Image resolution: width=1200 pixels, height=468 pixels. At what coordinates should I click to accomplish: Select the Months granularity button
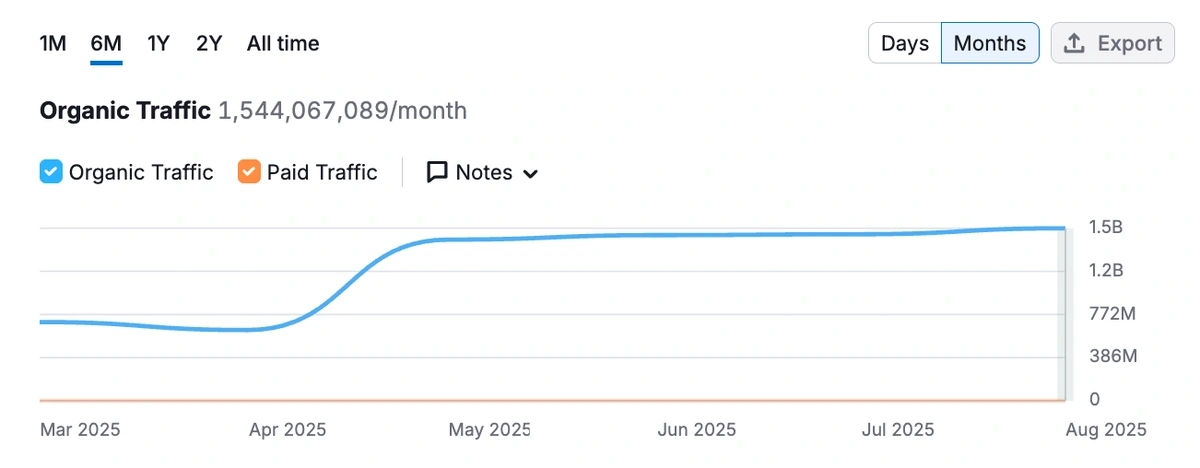coord(990,43)
